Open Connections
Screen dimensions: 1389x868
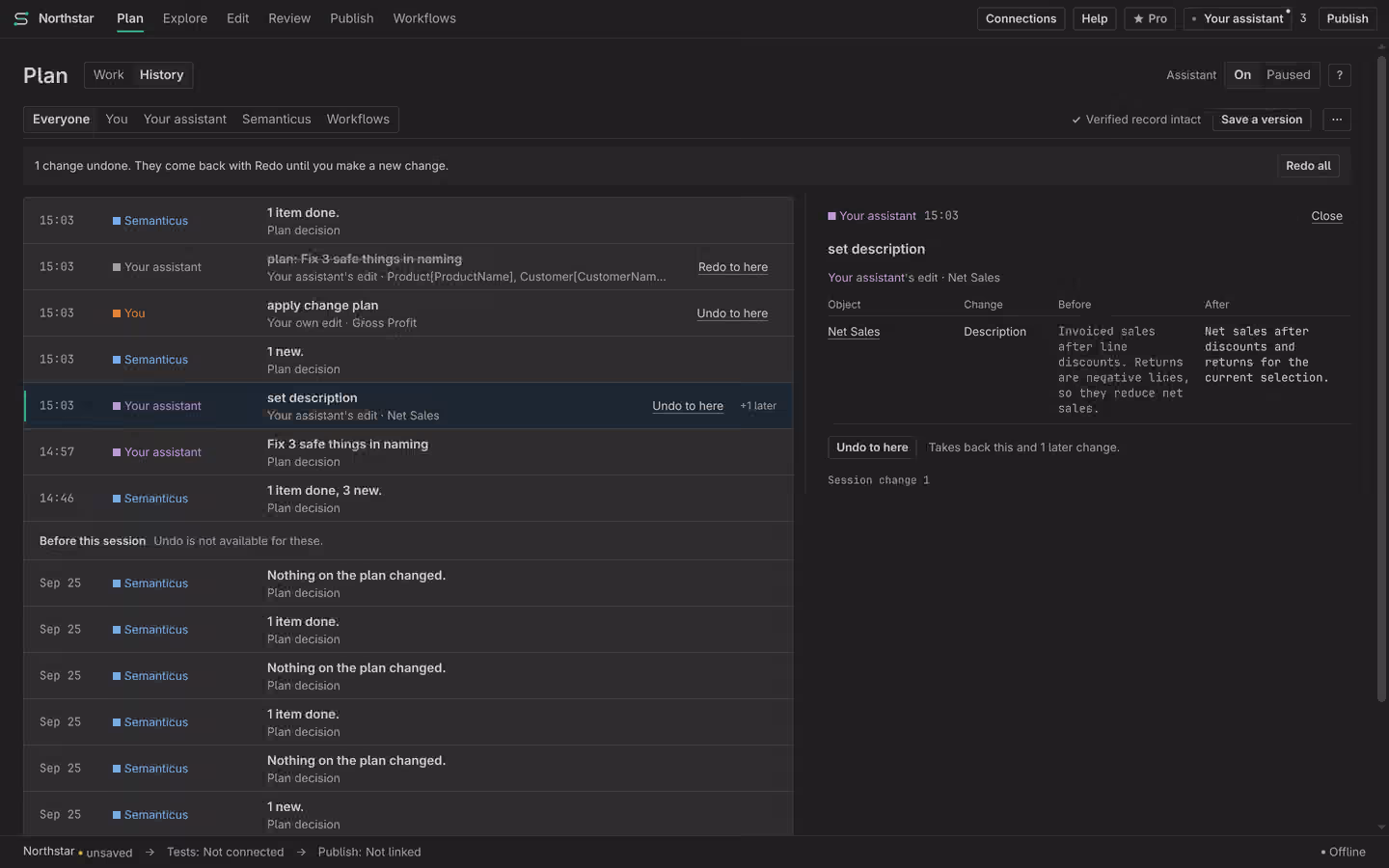tap(1021, 18)
